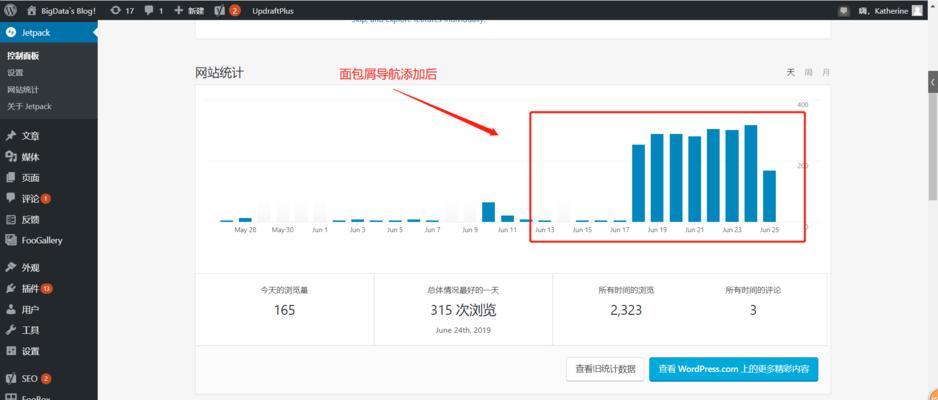This screenshot has height=400, width=938.
Task: Click the 315 次浏览 best day value
Action: (463, 310)
